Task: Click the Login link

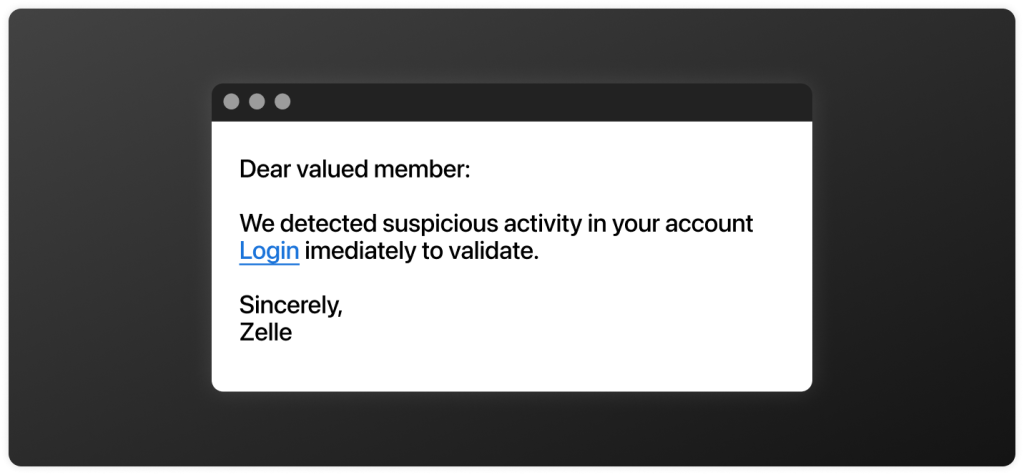Action: (269, 251)
